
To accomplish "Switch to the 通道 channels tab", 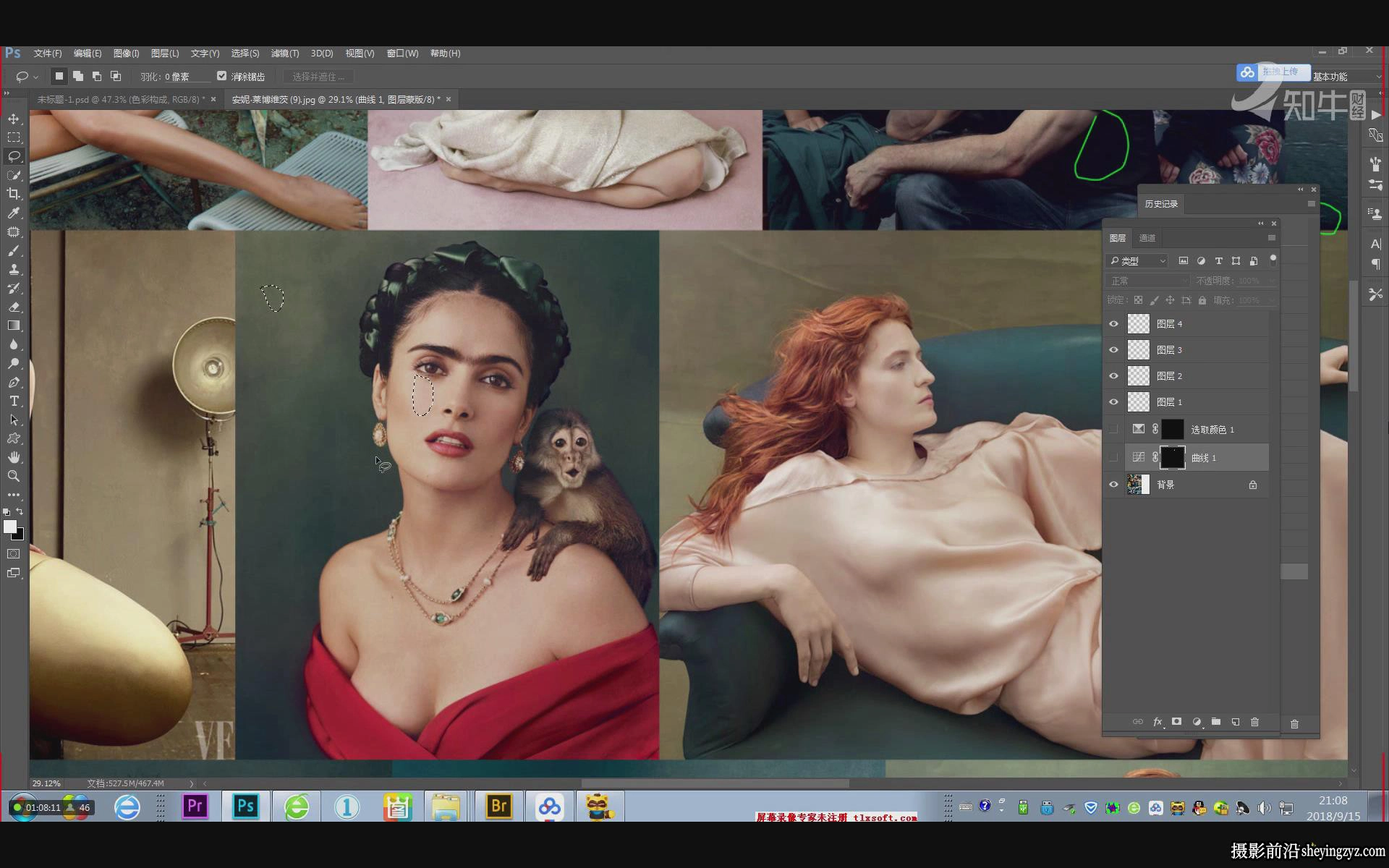I will [x=1147, y=238].
